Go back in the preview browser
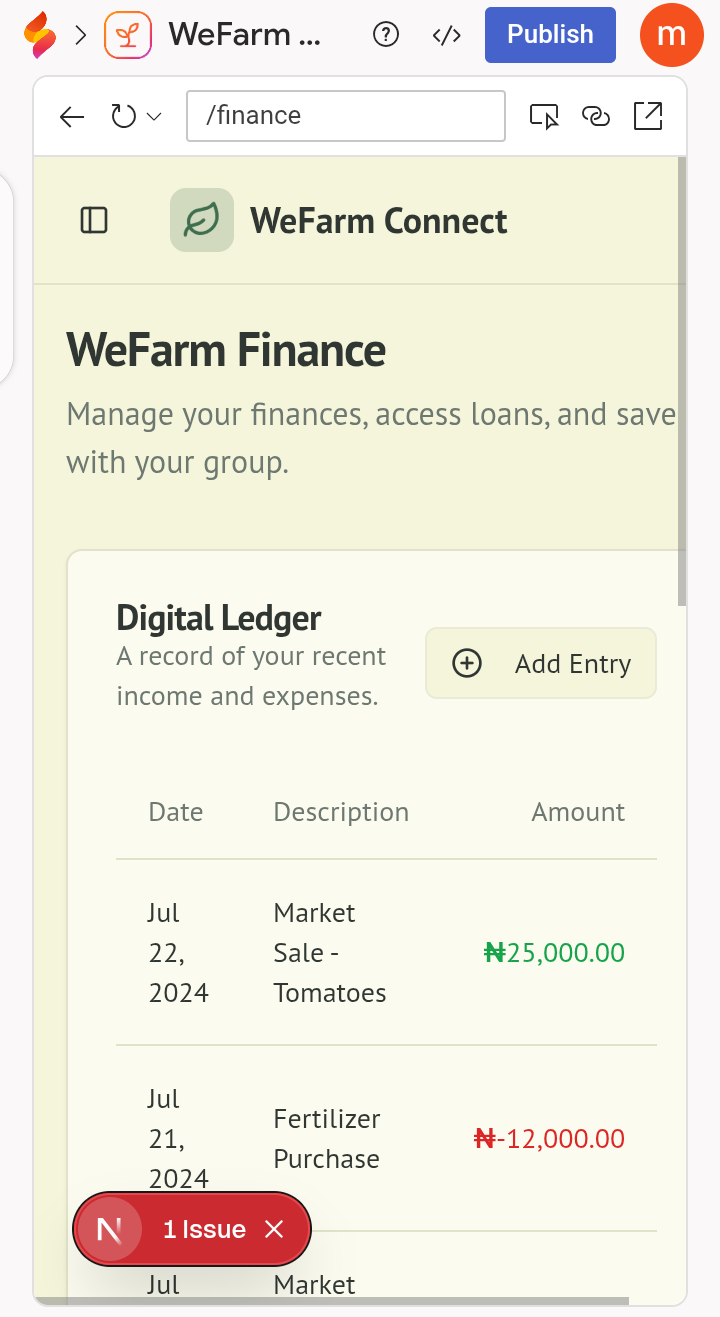Screen dimensions: 720x1317 tap(72, 117)
